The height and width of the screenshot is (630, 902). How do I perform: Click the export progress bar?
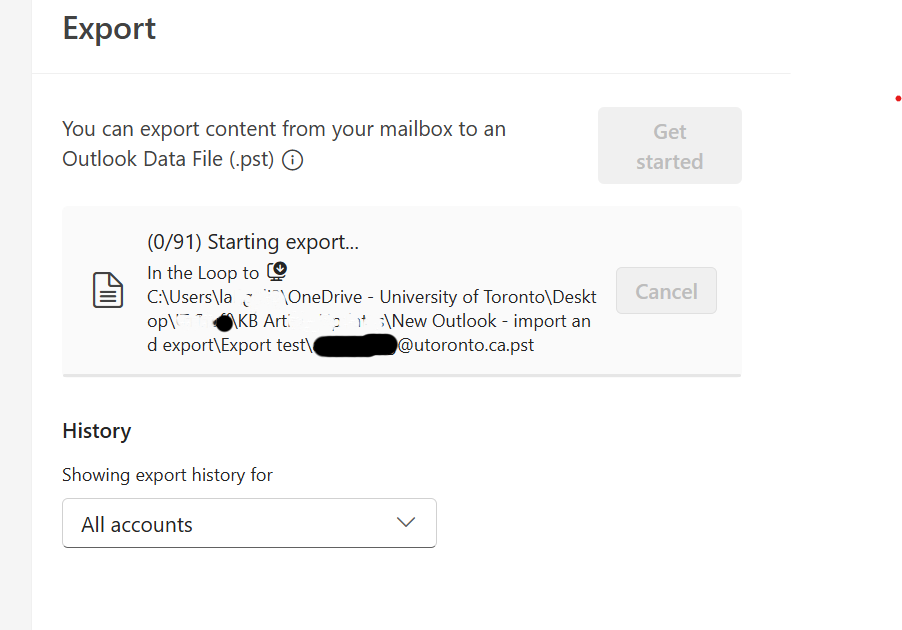(x=401, y=375)
